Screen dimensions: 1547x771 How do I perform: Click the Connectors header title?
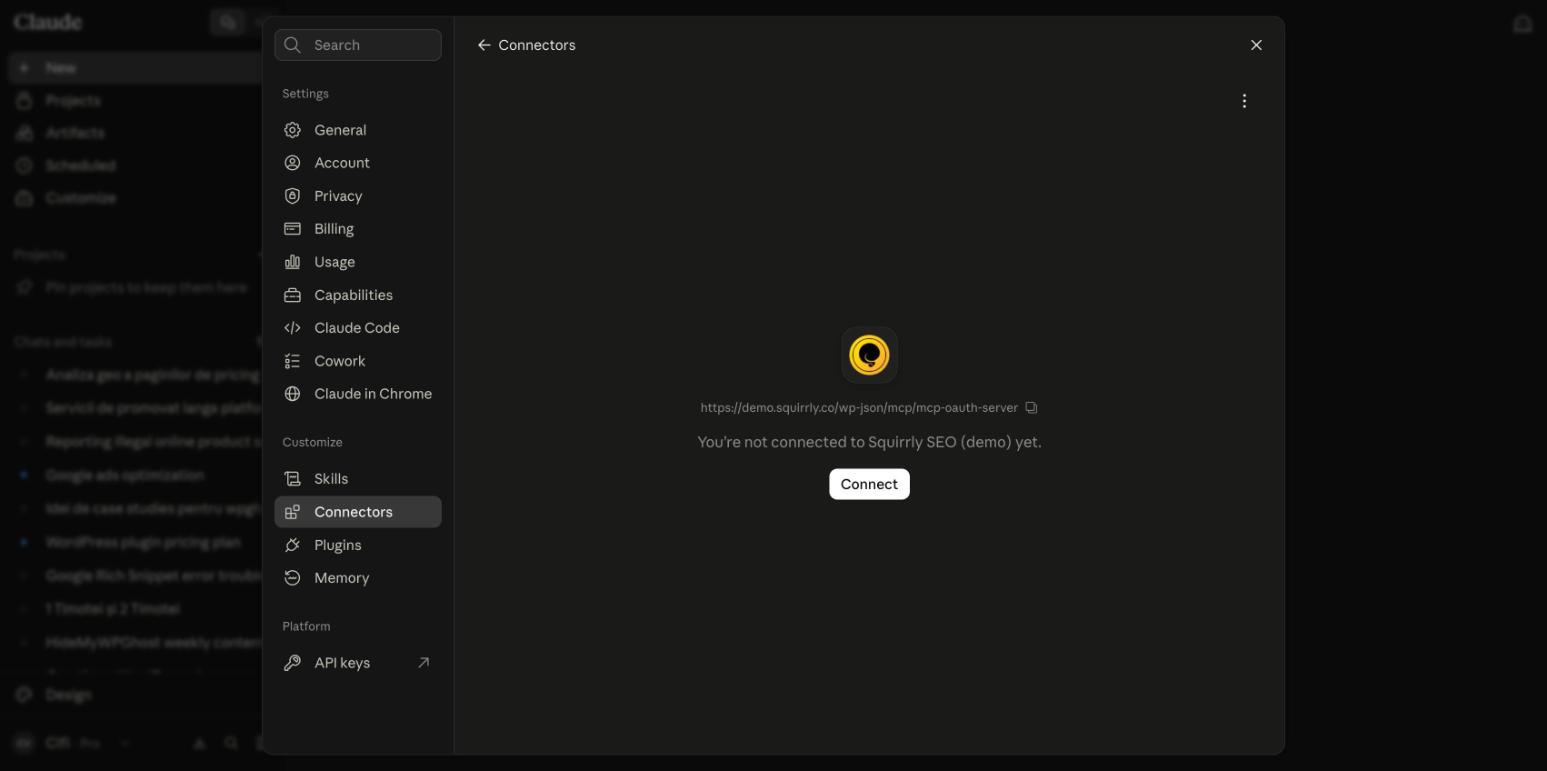point(537,45)
